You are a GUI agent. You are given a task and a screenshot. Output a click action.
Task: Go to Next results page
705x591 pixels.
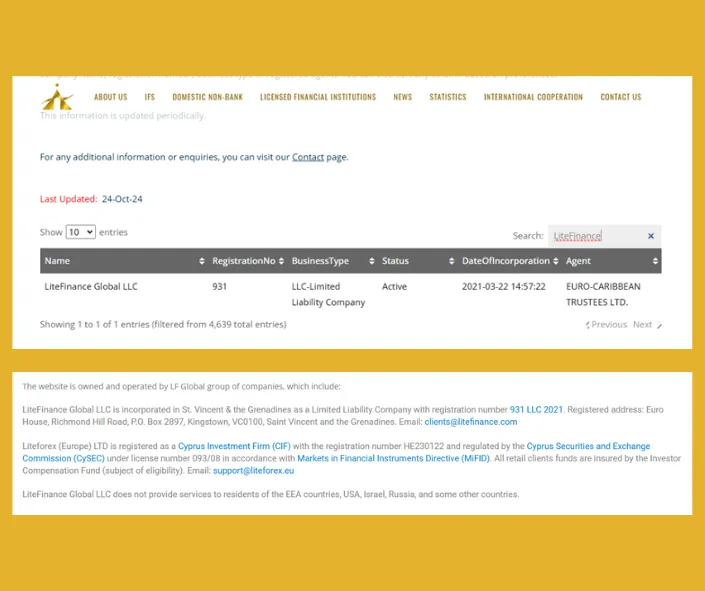[647, 325]
